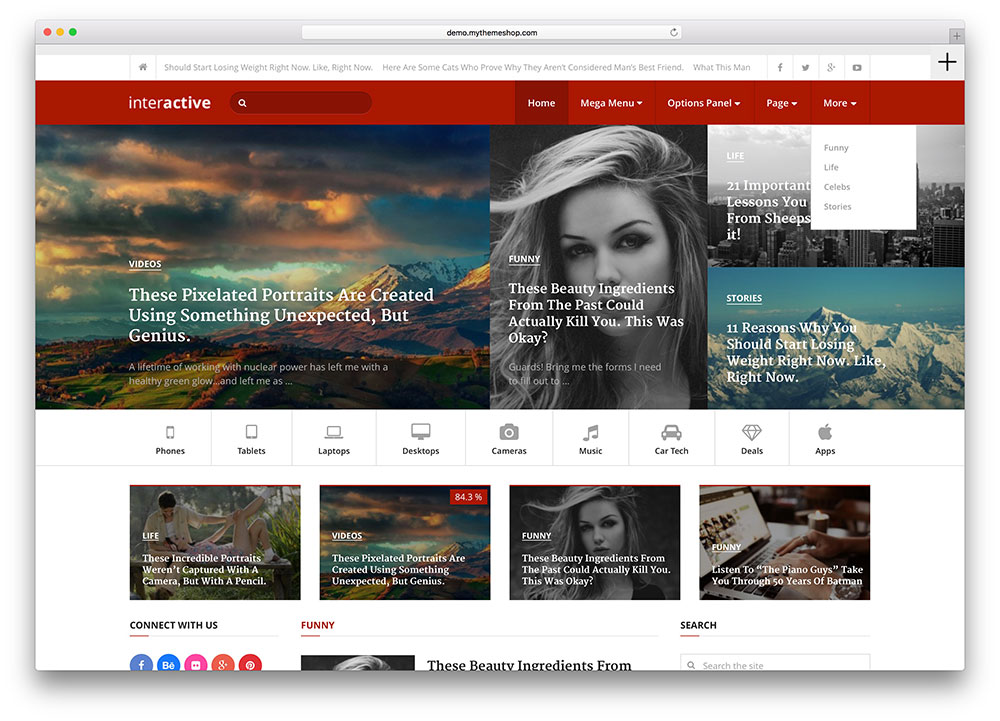This screenshot has width=1000, height=721.
Task: Open the YouTube icon in the top bar
Action: 857,67
